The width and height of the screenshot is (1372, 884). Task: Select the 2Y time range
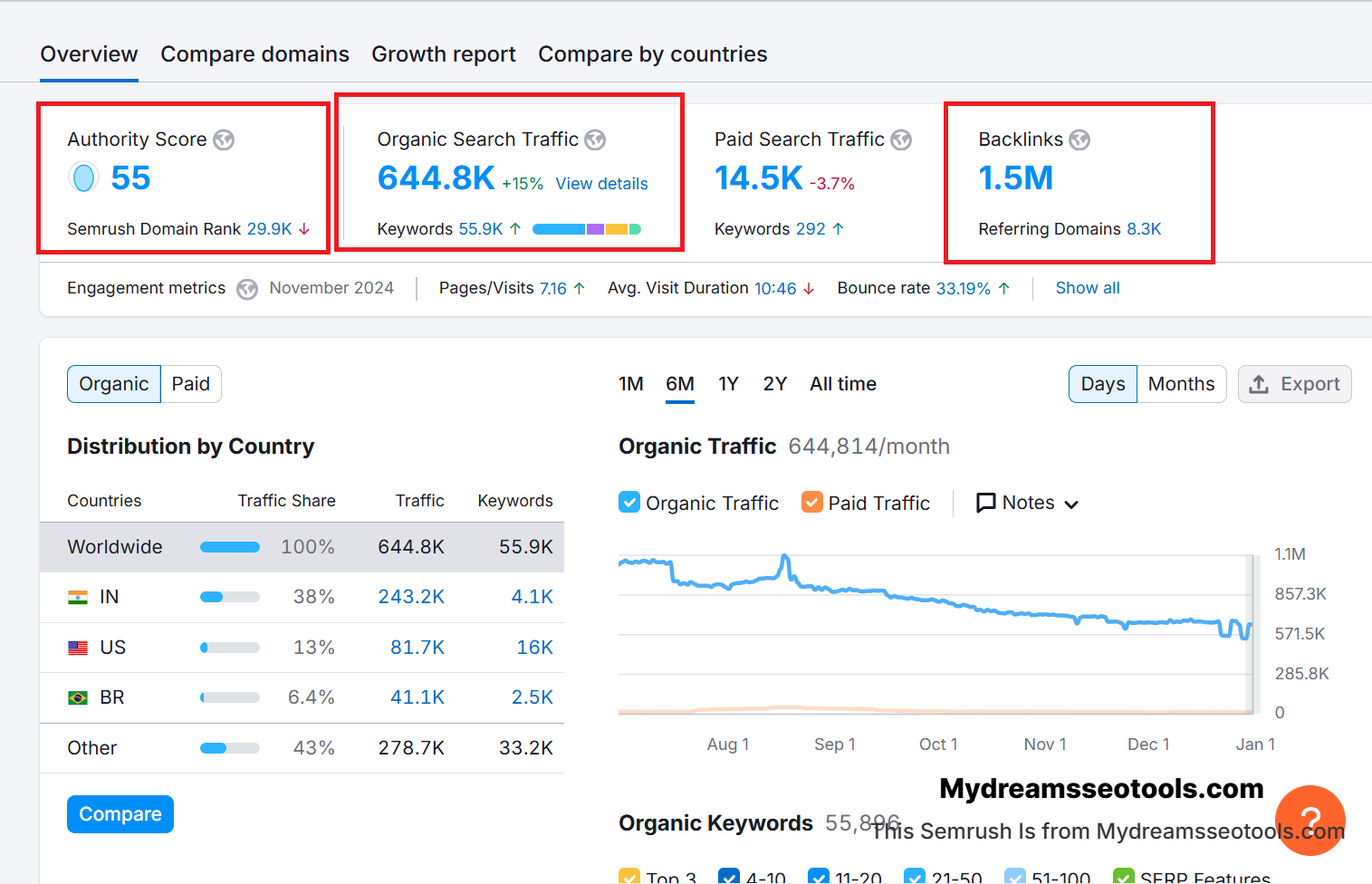click(775, 384)
